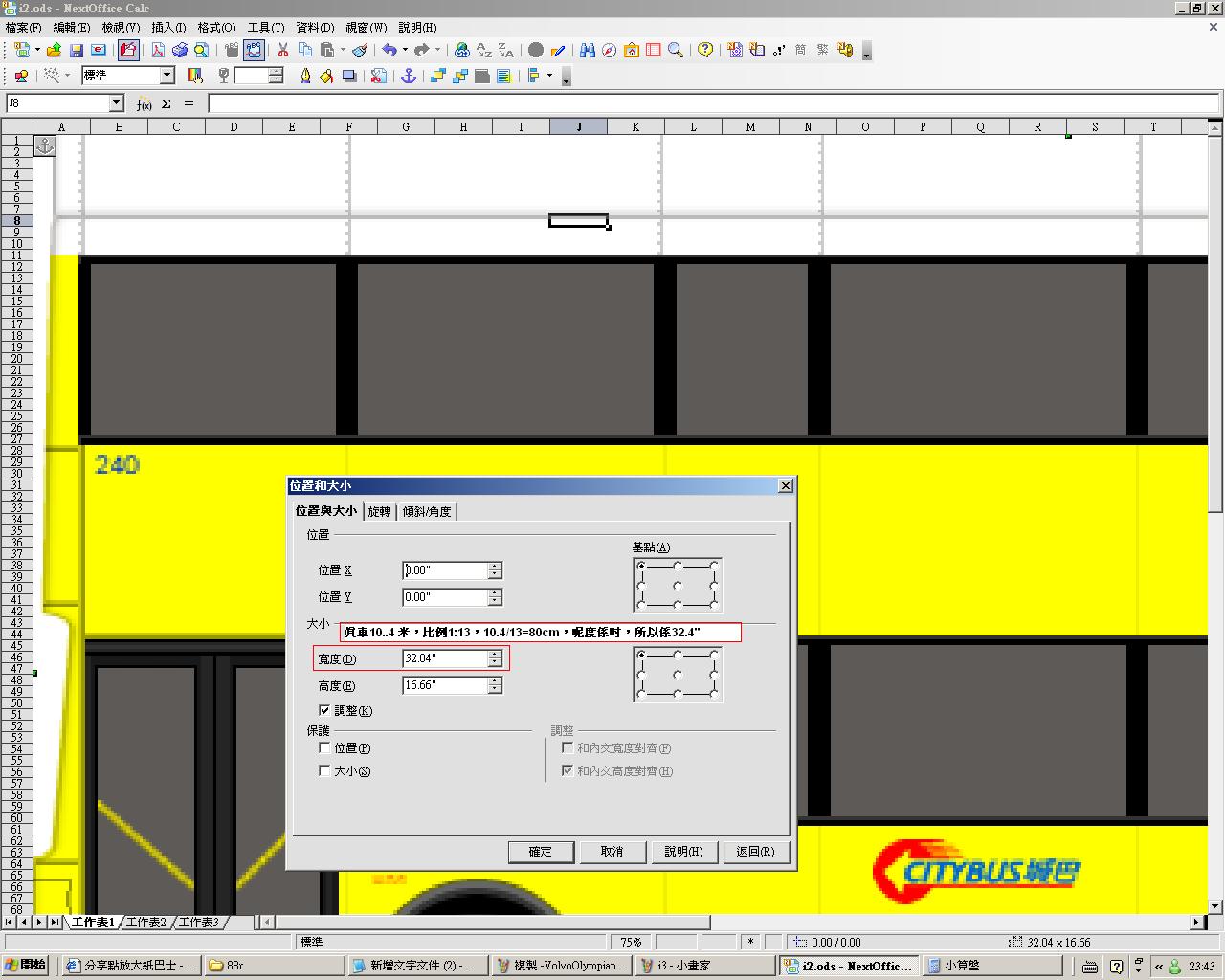Click the Sum sigma icon
Viewport: 1225px width, 980px height.
(167, 103)
